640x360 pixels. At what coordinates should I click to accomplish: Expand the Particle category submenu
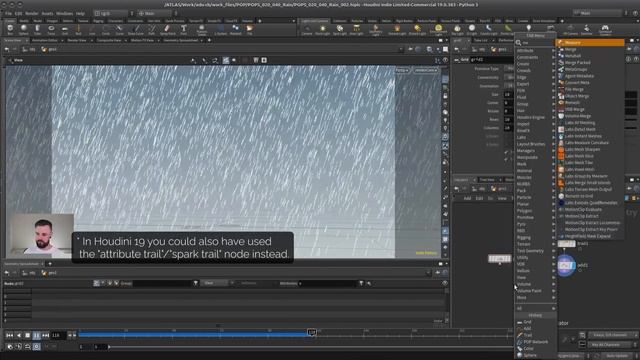[x=535, y=197]
